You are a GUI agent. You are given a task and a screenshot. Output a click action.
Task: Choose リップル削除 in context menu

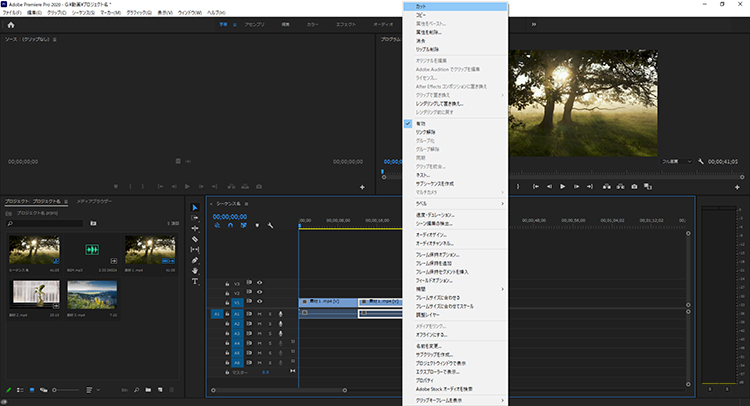point(455,49)
